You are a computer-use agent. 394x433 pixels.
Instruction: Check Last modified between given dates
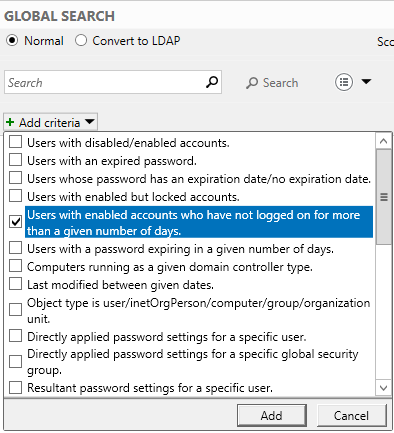[x=15, y=284]
